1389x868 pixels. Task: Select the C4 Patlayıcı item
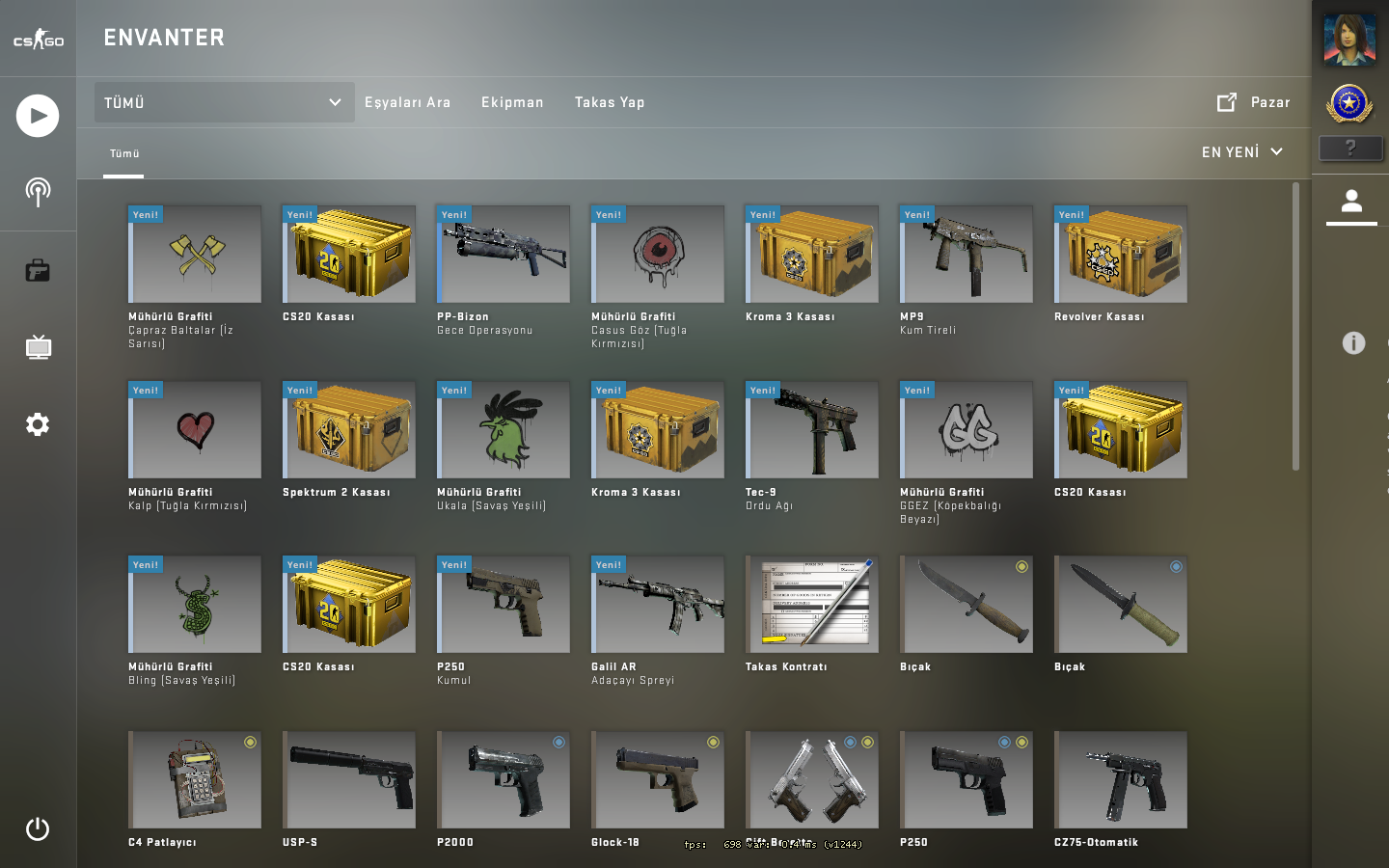point(195,779)
